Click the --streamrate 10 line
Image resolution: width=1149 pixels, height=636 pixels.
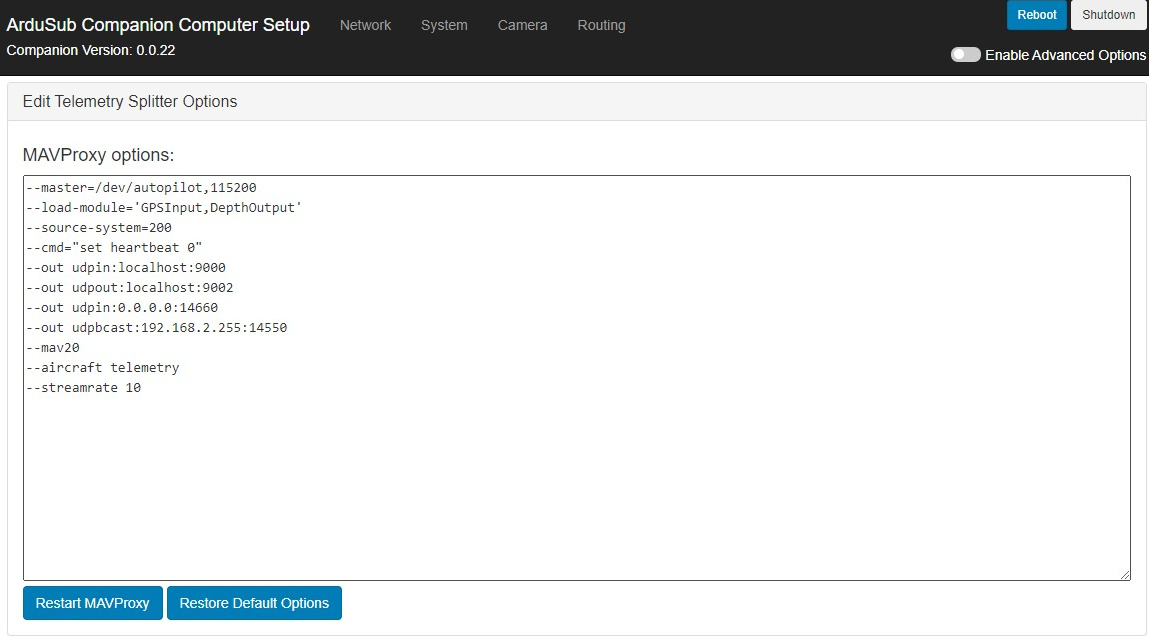click(x=84, y=388)
